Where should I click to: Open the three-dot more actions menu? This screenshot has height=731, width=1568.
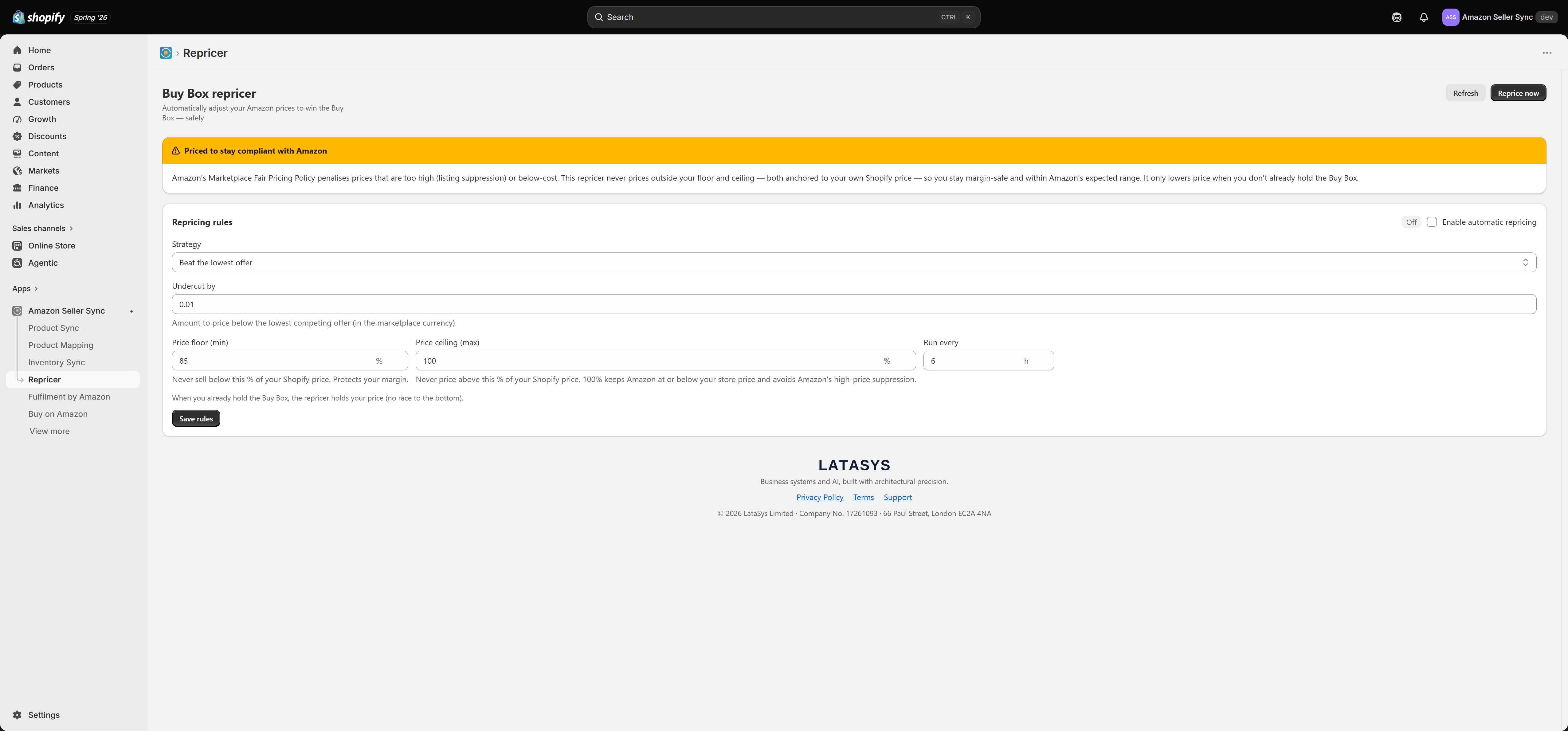pos(1547,53)
